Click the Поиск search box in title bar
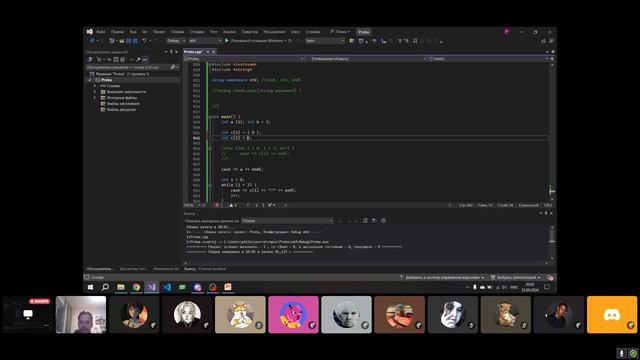Screen dimensions: 640x360 (340, 32)
